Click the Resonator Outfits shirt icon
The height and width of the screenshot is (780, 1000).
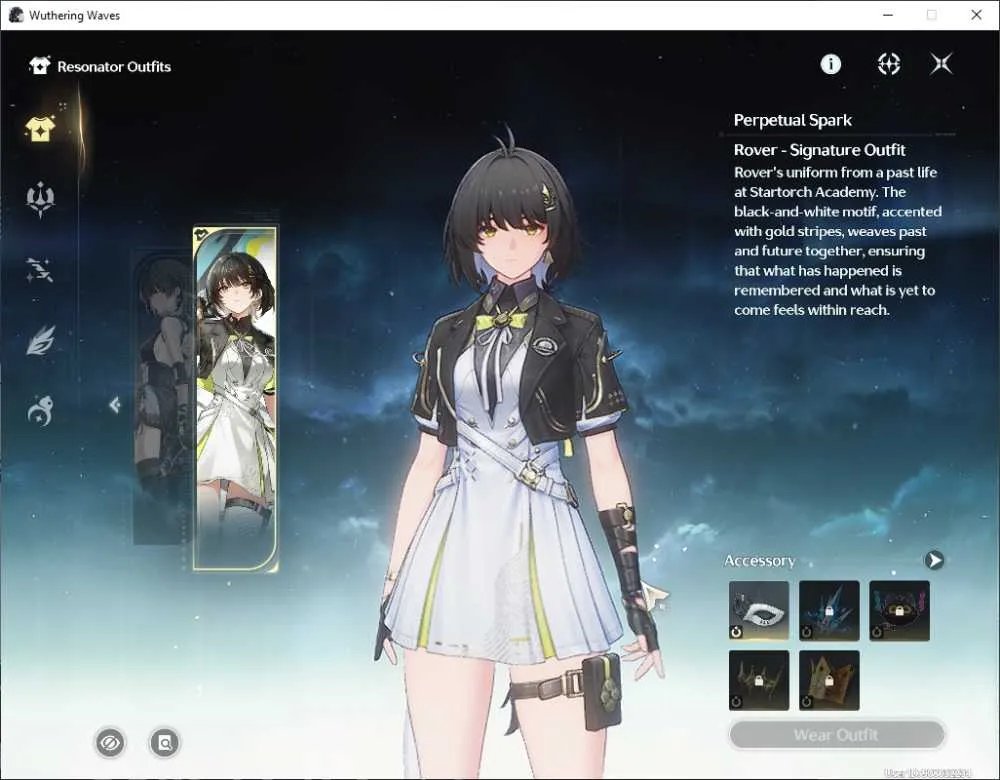(40, 66)
